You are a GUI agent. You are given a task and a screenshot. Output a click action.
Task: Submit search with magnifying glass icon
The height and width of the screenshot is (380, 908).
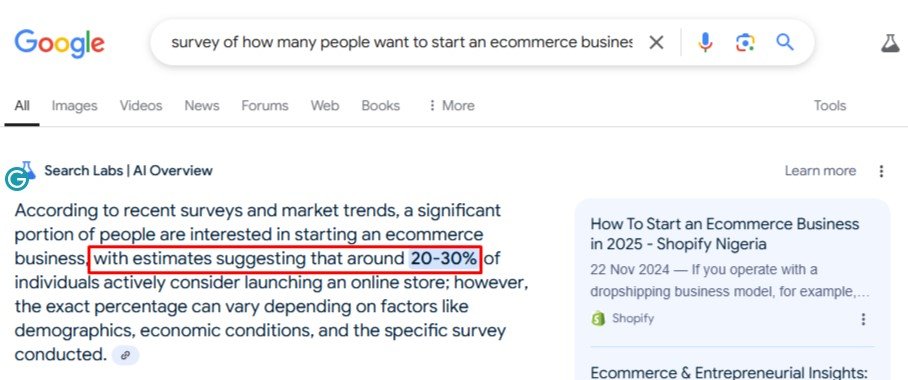(x=785, y=42)
